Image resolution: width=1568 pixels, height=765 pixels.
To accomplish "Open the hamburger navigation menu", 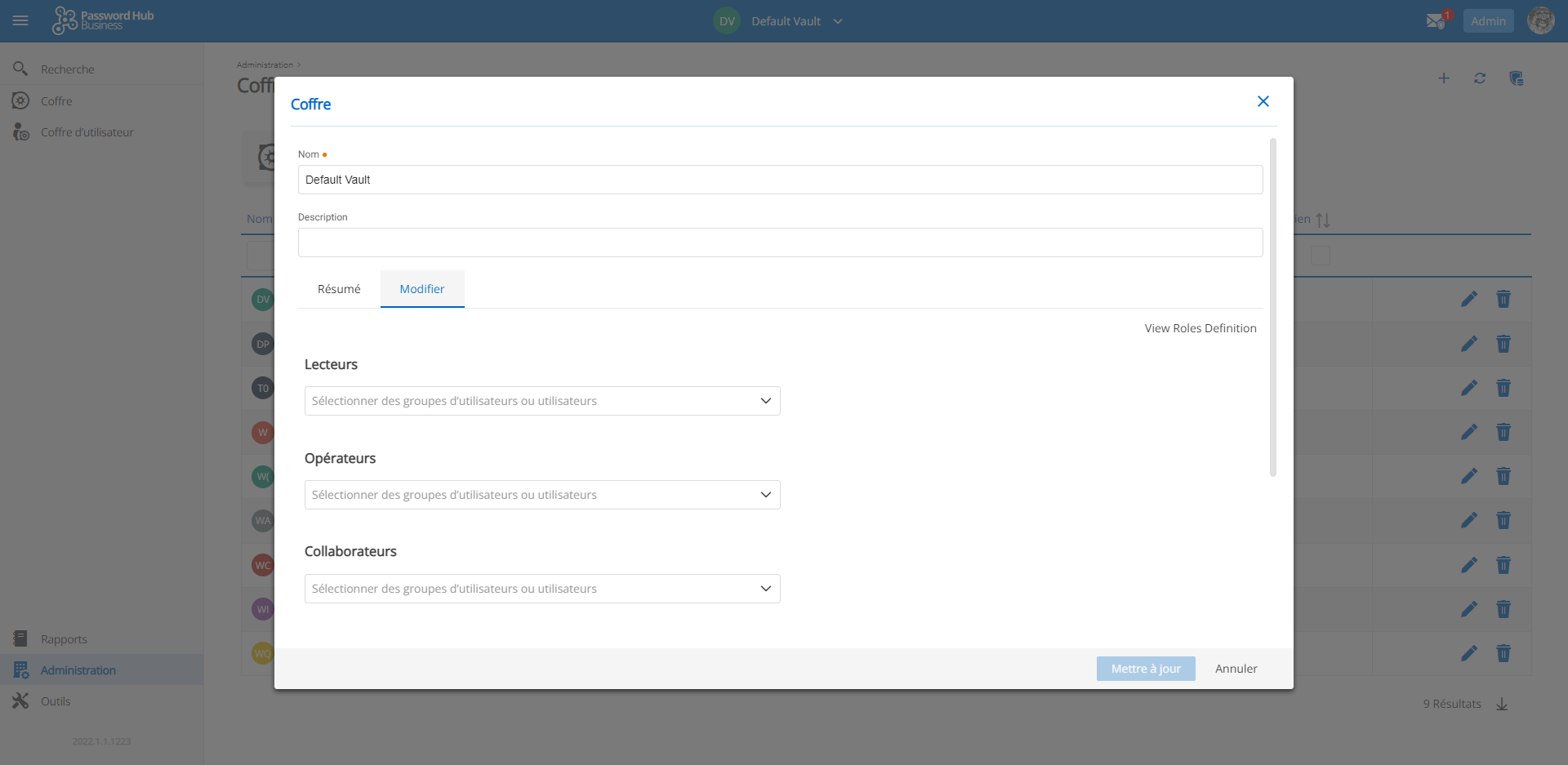I will click(x=20, y=20).
